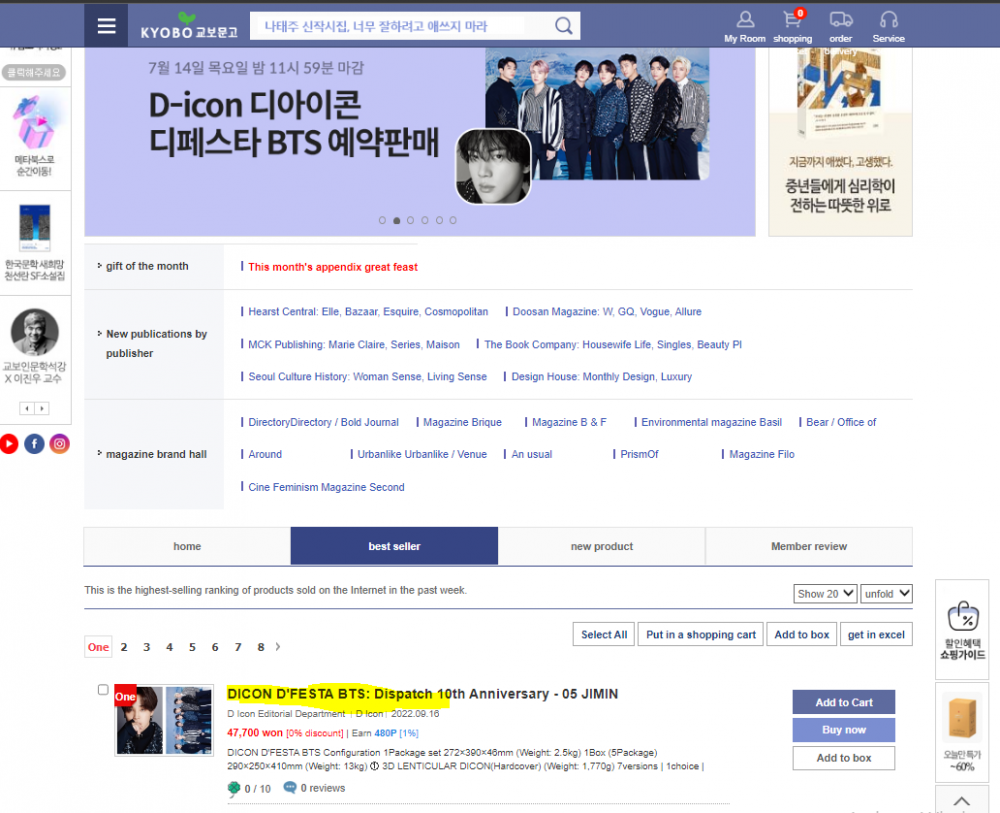1000x813 pixels.
Task: Switch to the Member review tab
Action: pyautogui.click(x=809, y=546)
